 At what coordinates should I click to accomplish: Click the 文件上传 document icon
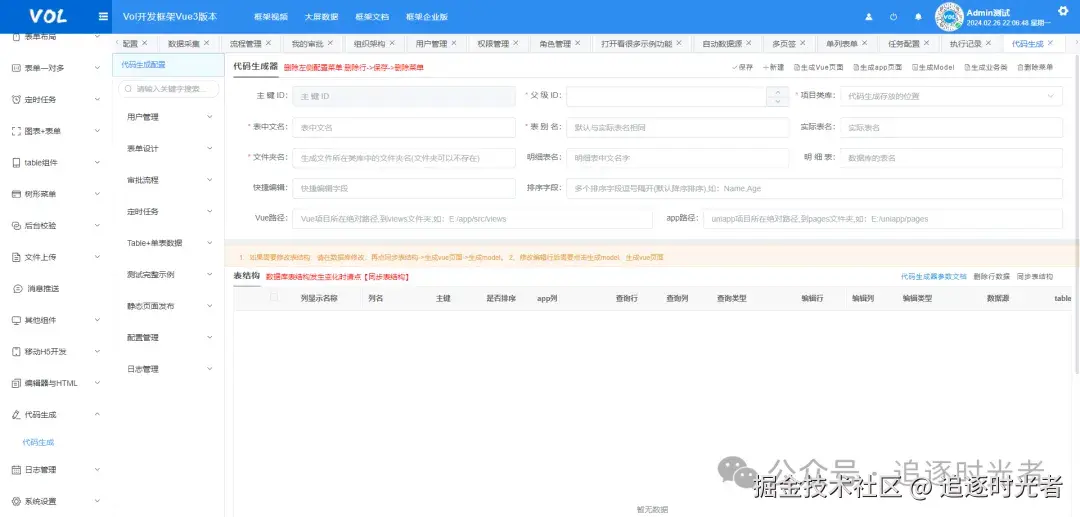click(x=17, y=257)
